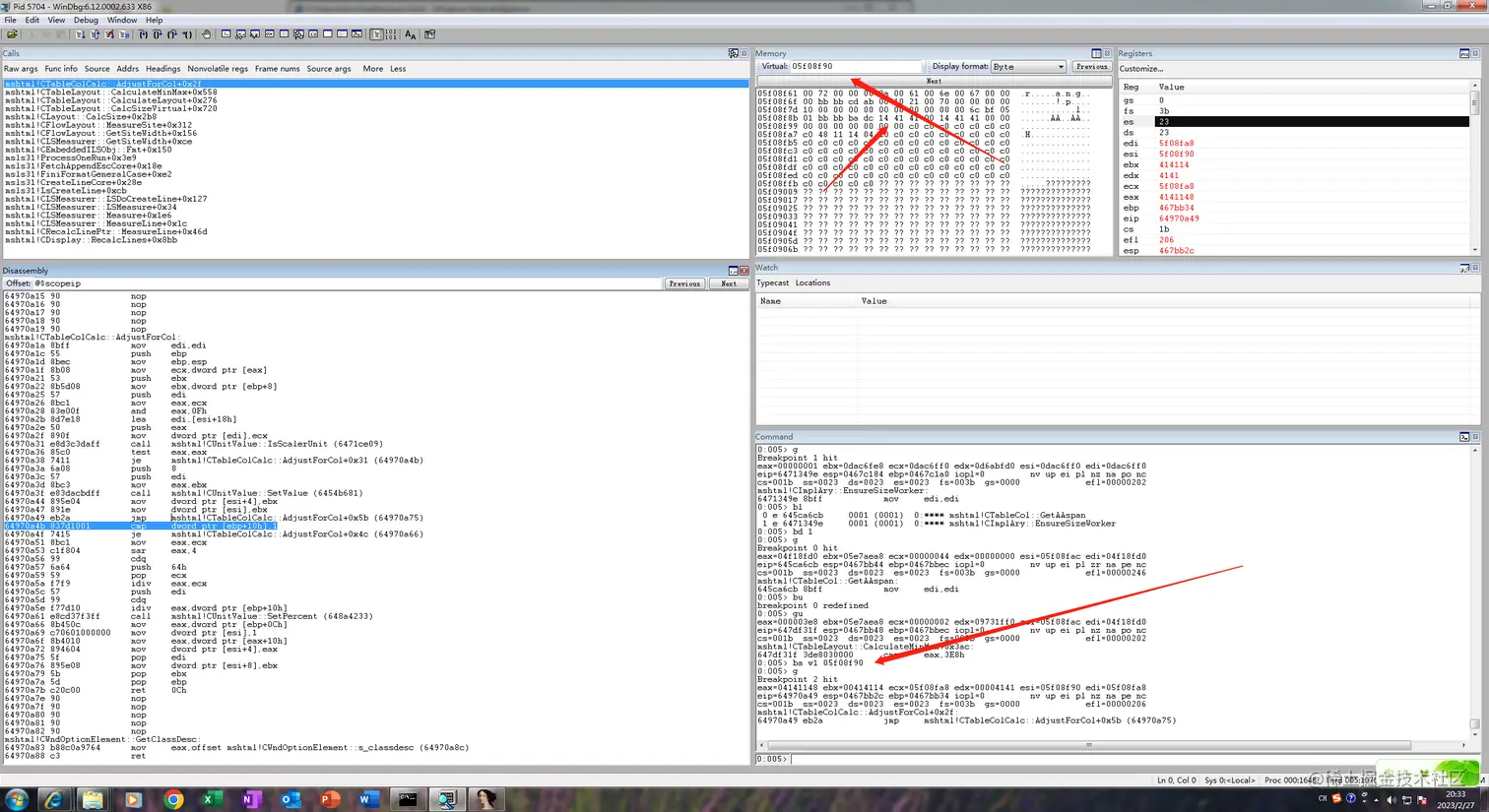Click the Step Into toolbar icon
Screen dimensions: 1489x812
tap(144, 34)
